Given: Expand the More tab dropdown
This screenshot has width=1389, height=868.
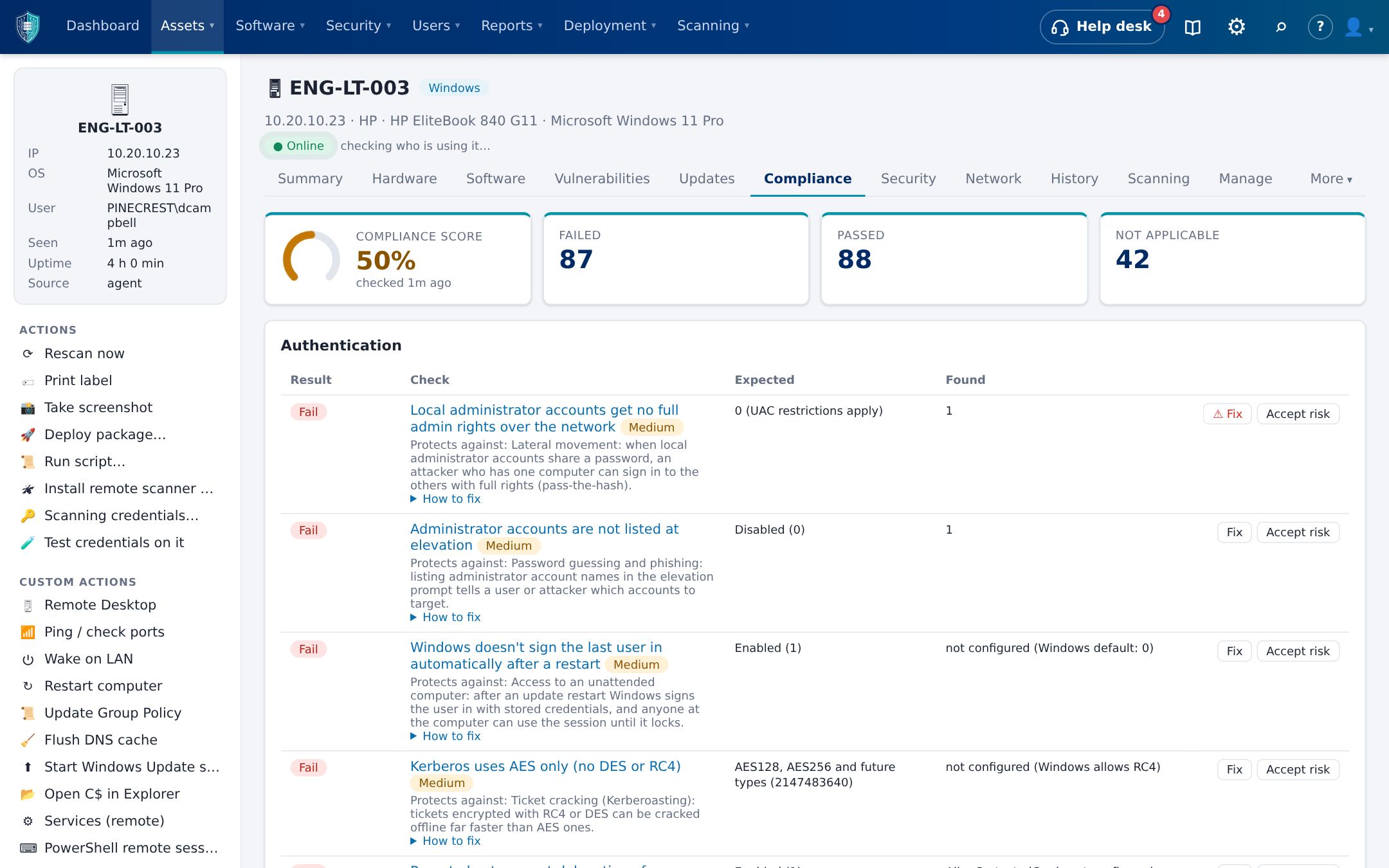Looking at the screenshot, I should 1331,179.
